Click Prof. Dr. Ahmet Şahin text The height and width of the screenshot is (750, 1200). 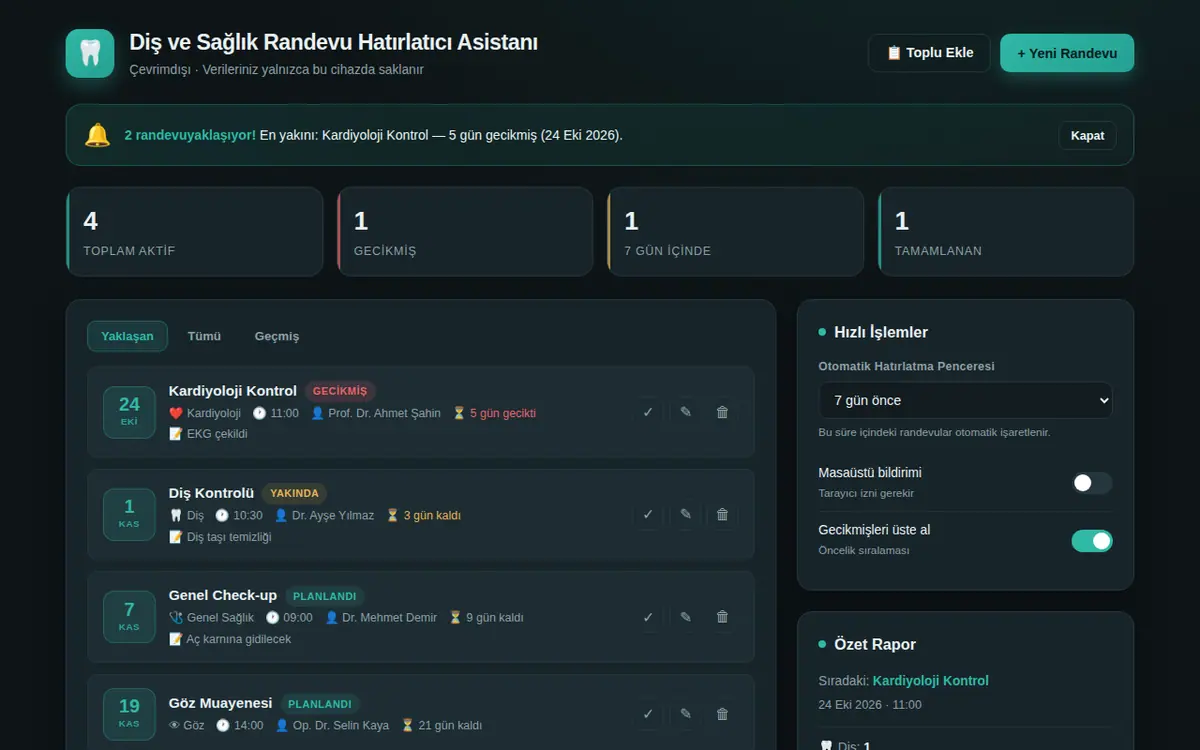[x=384, y=413]
